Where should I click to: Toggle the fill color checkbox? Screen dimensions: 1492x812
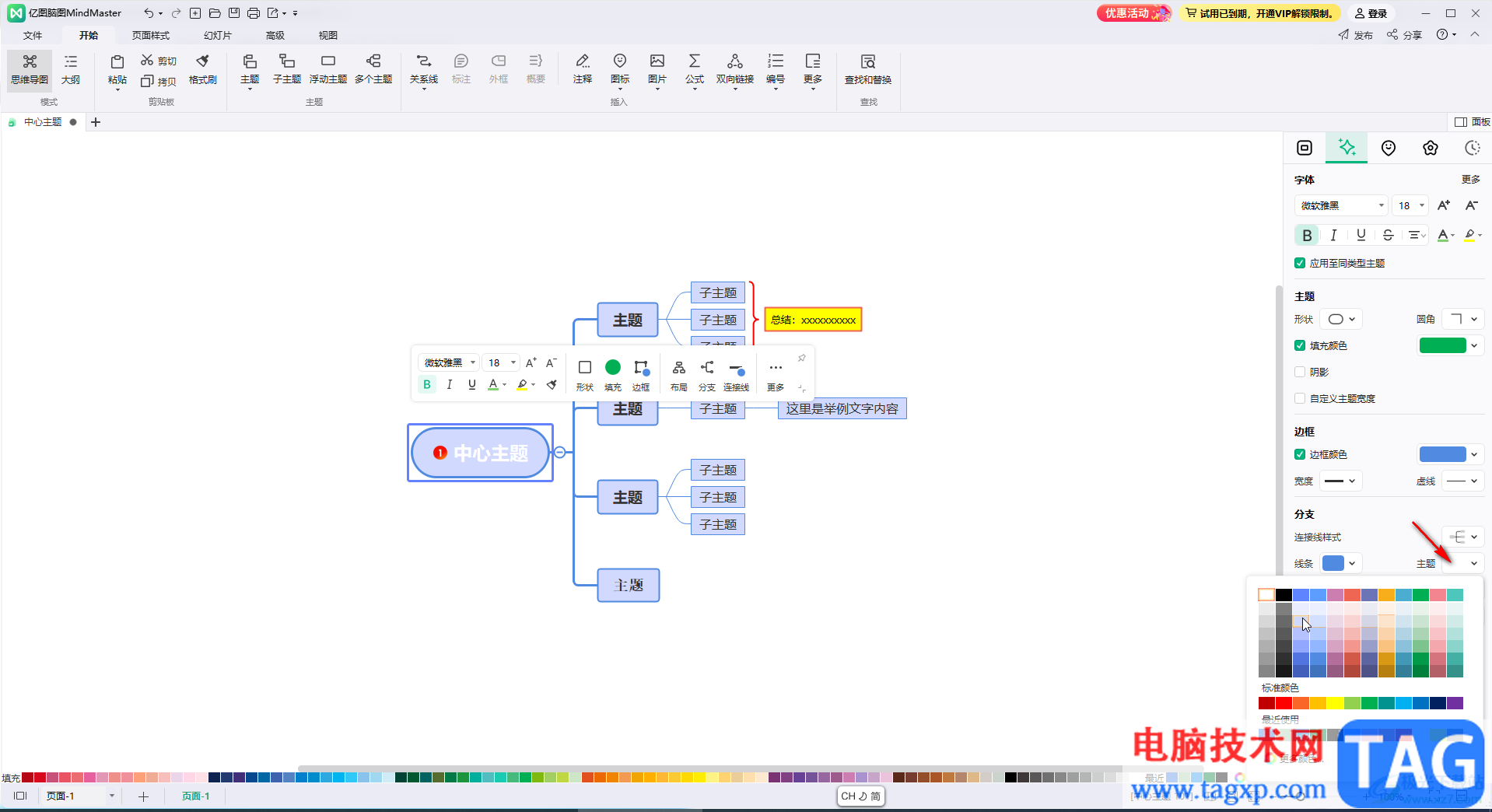click(1300, 345)
